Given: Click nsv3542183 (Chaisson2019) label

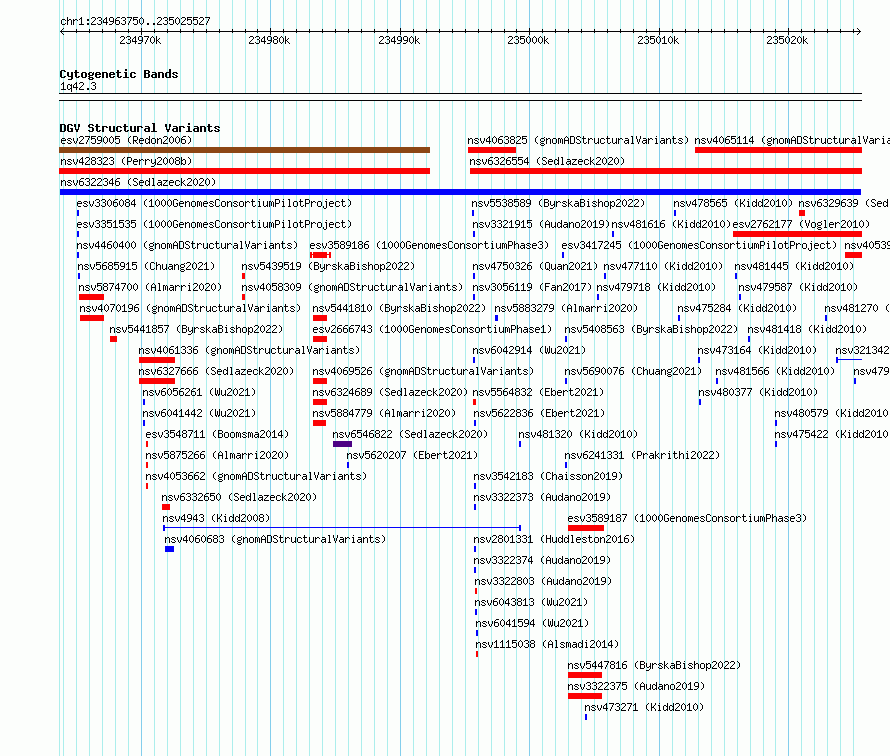Looking at the screenshot, I should (548, 476).
